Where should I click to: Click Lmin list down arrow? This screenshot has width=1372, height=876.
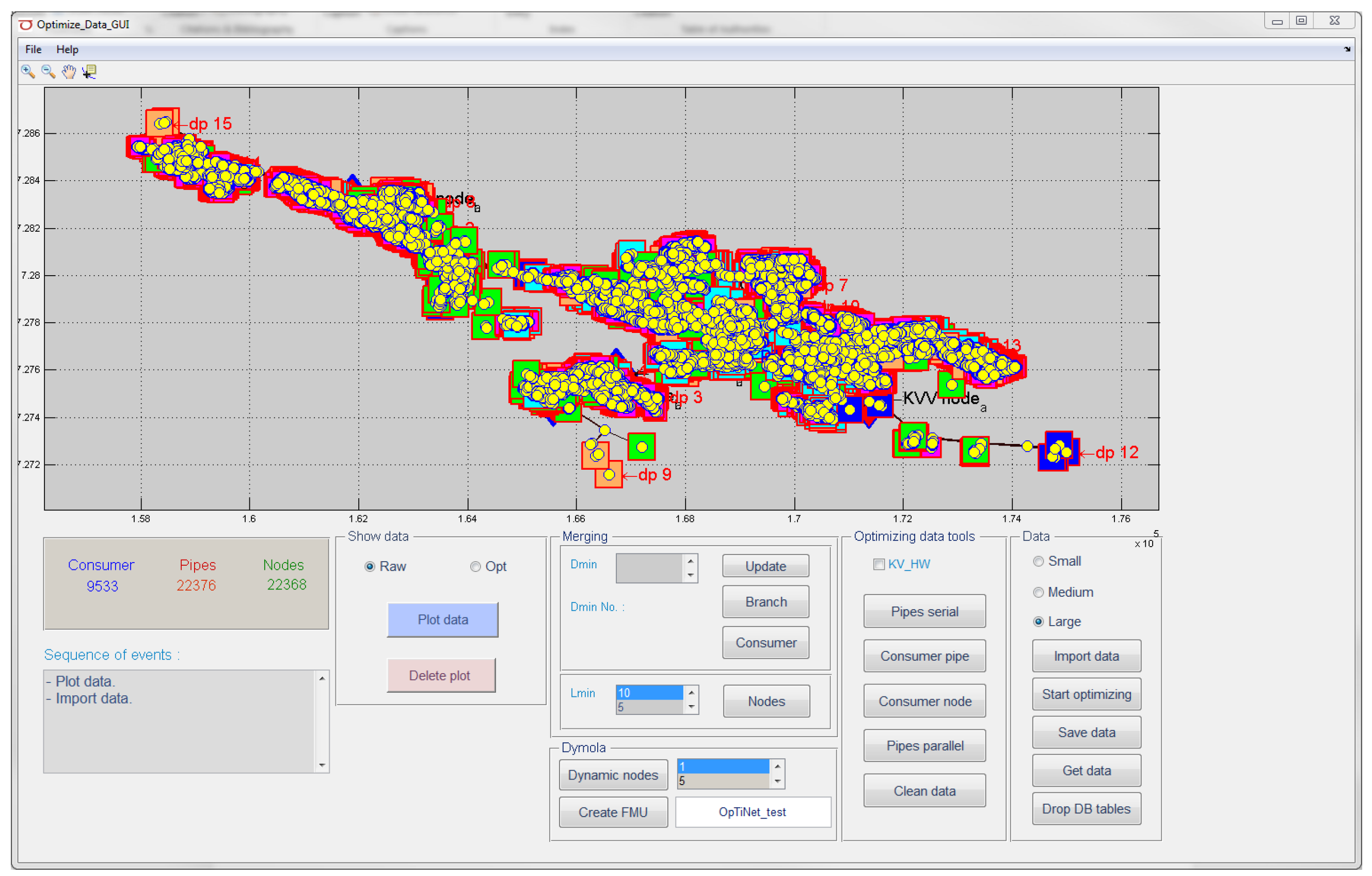pos(691,707)
